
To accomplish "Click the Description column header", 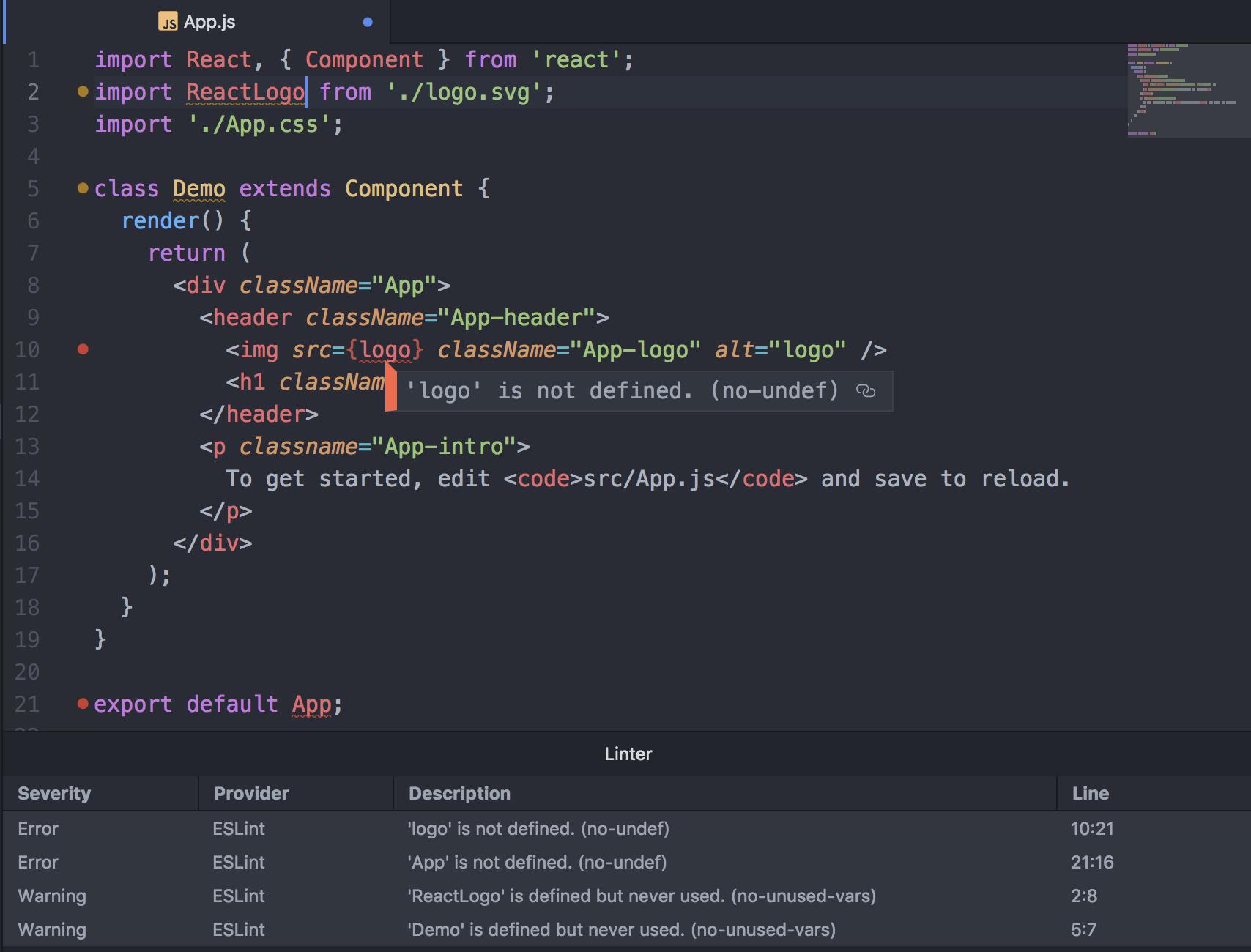I will click(459, 793).
